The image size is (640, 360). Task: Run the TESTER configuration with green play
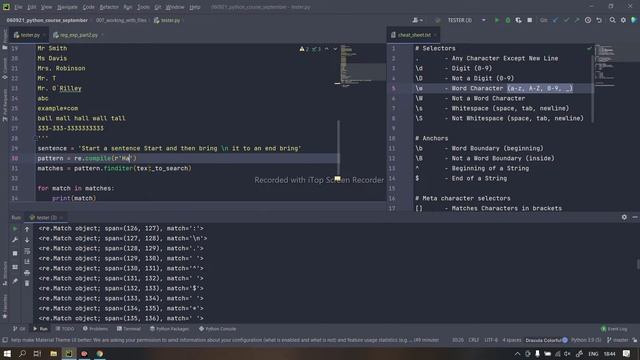pyautogui.click(x=497, y=20)
